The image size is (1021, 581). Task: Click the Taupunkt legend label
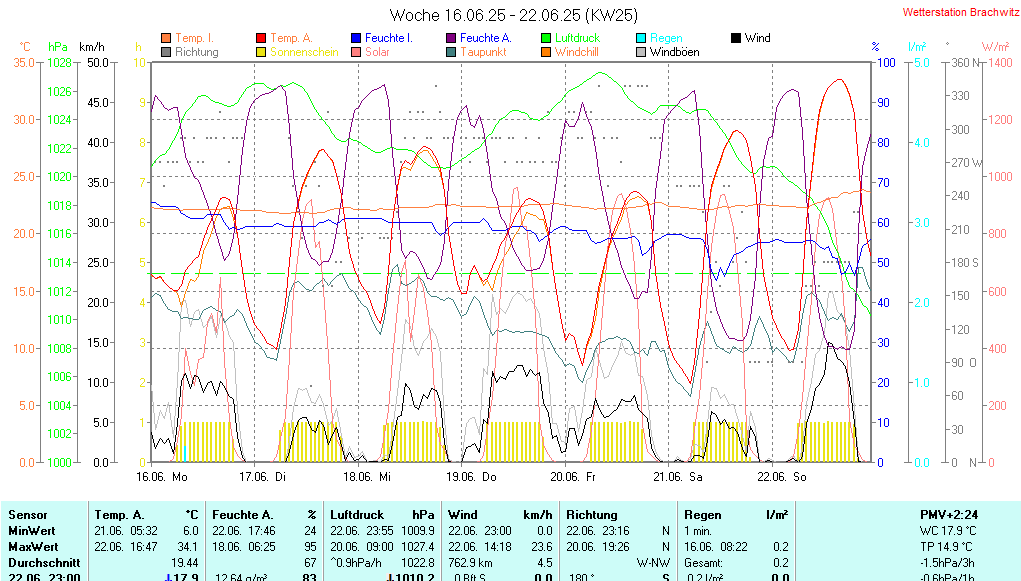tap(483, 52)
